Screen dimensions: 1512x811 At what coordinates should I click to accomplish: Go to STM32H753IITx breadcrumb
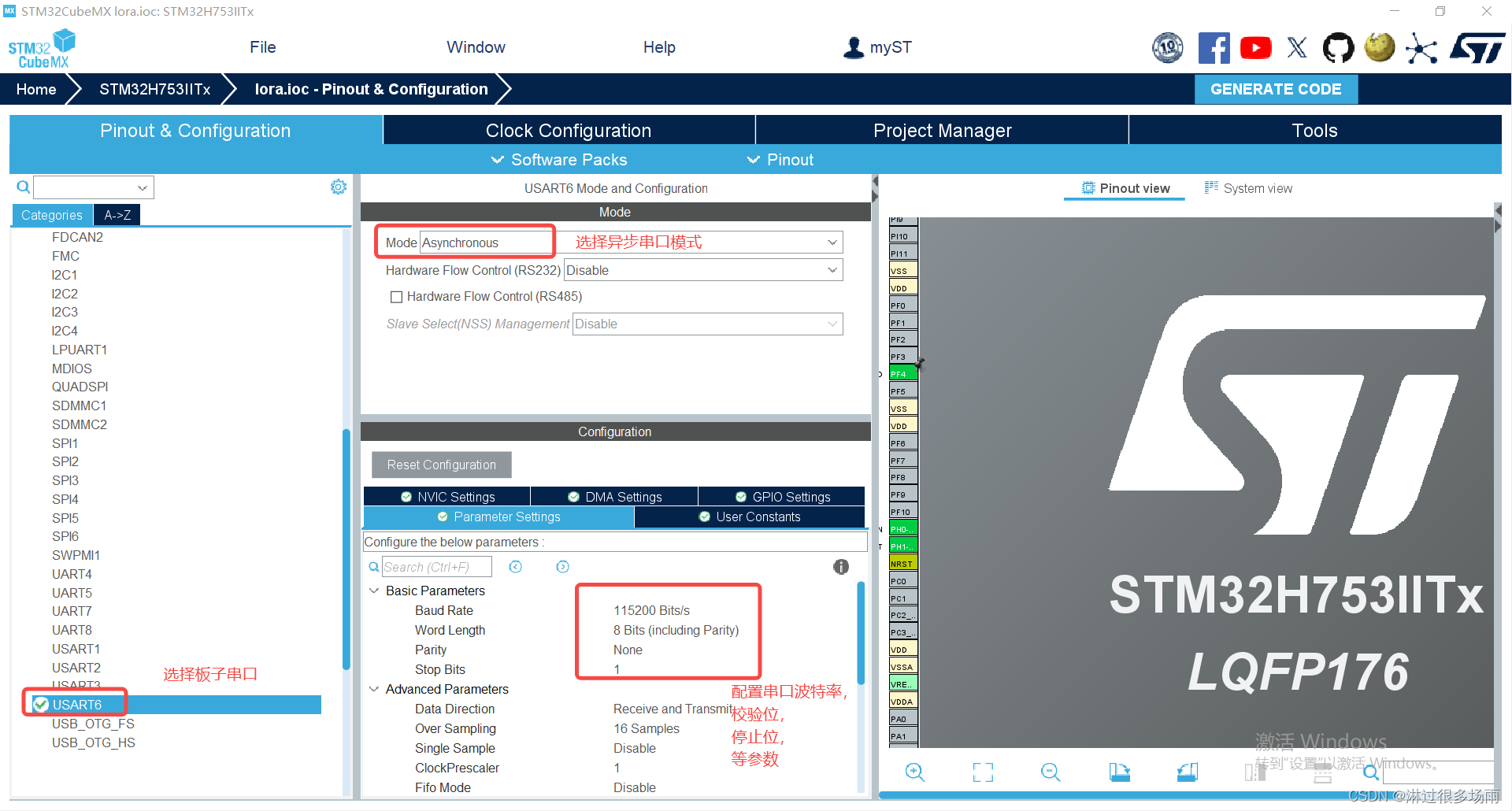154,89
